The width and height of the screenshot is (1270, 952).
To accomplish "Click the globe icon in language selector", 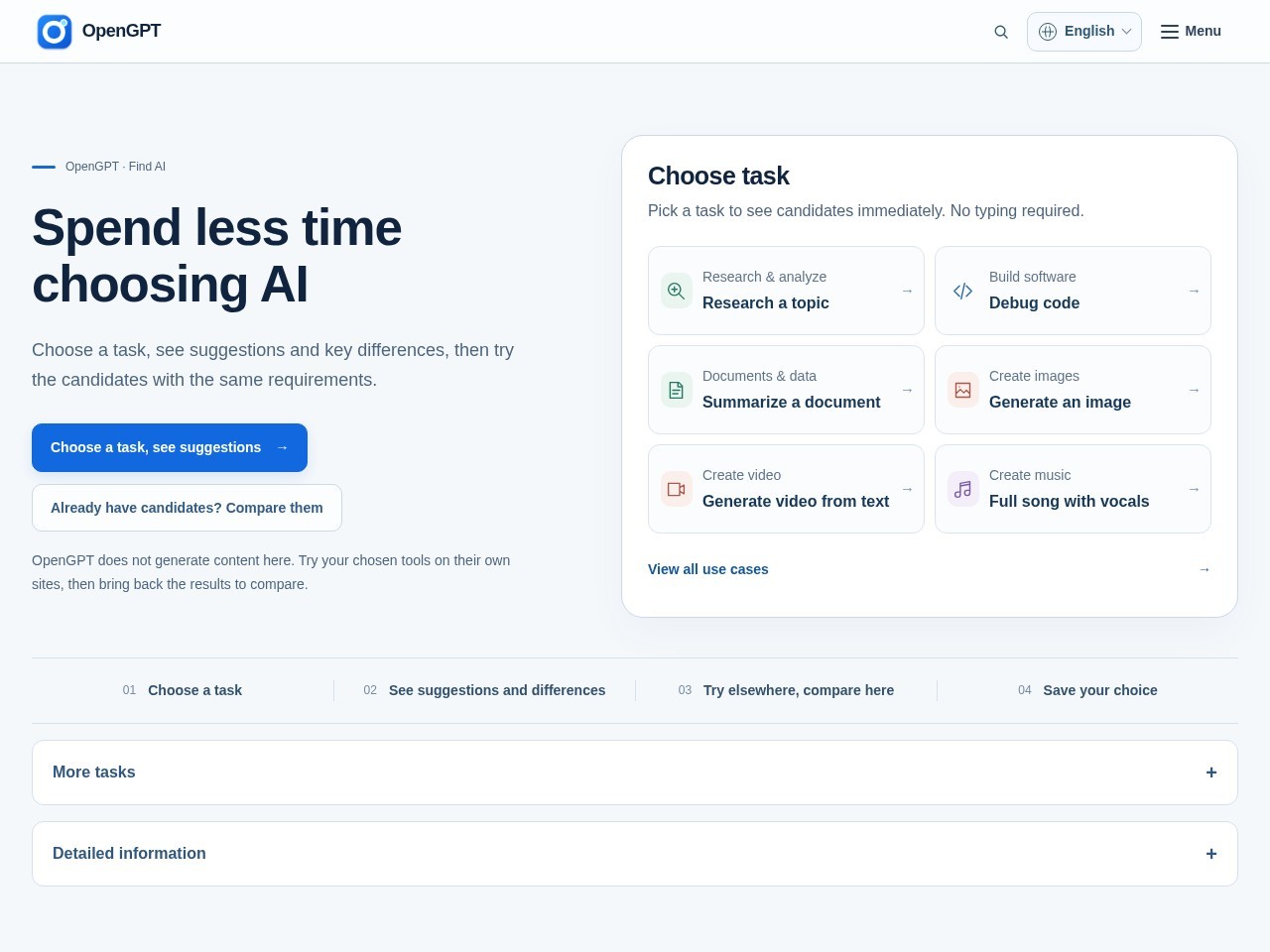I will (x=1048, y=32).
